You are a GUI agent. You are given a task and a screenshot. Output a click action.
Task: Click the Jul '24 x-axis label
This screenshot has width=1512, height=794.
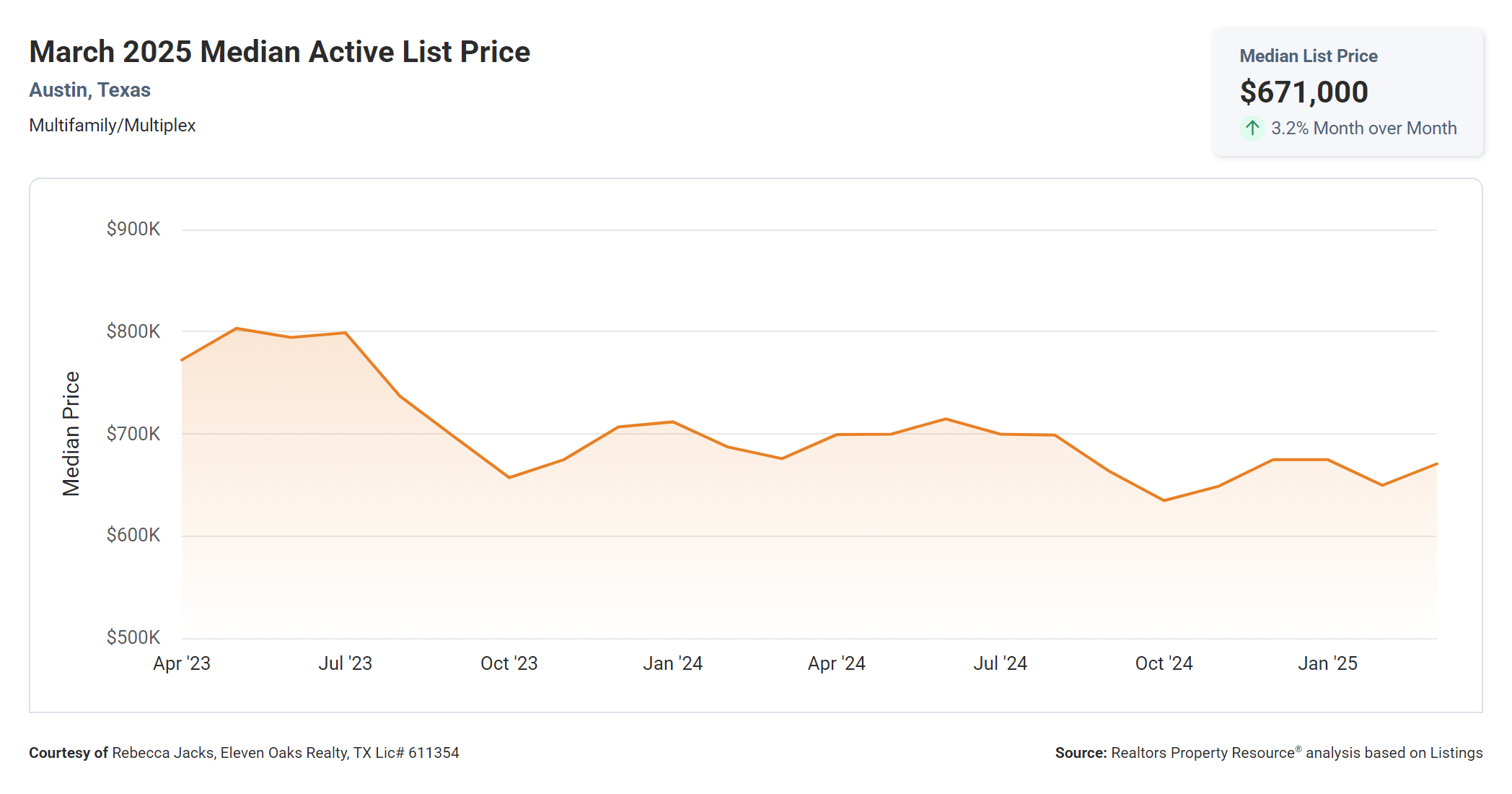point(1000,663)
